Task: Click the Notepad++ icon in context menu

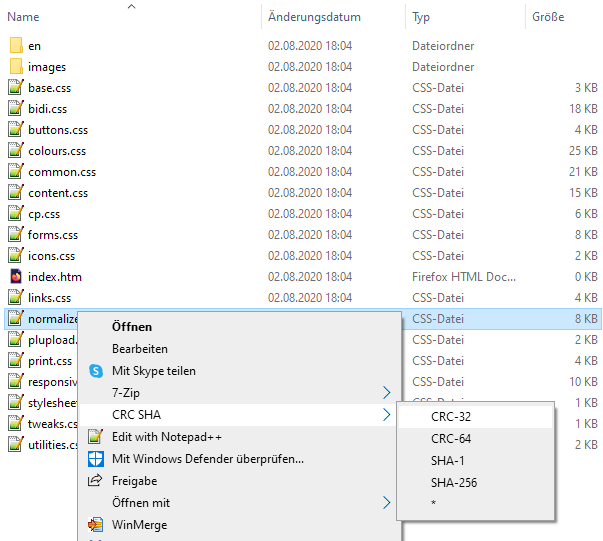Action: tap(96, 437)
